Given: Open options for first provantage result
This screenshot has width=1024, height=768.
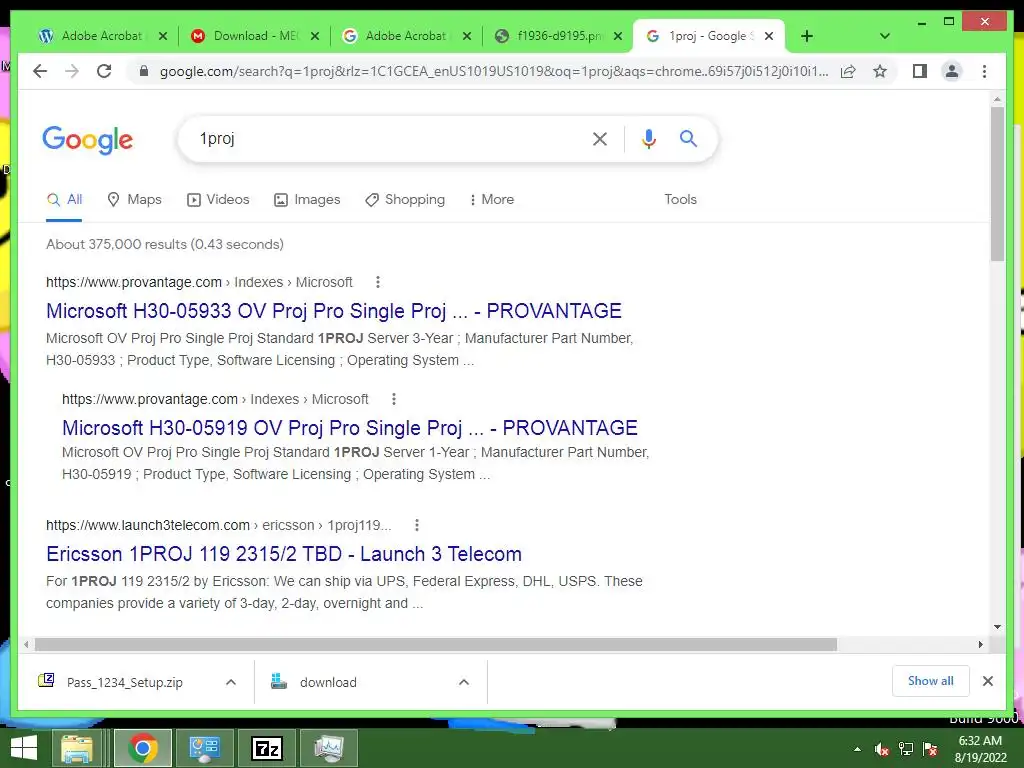Looking at the screenshot, I should [x=377, y=282].
